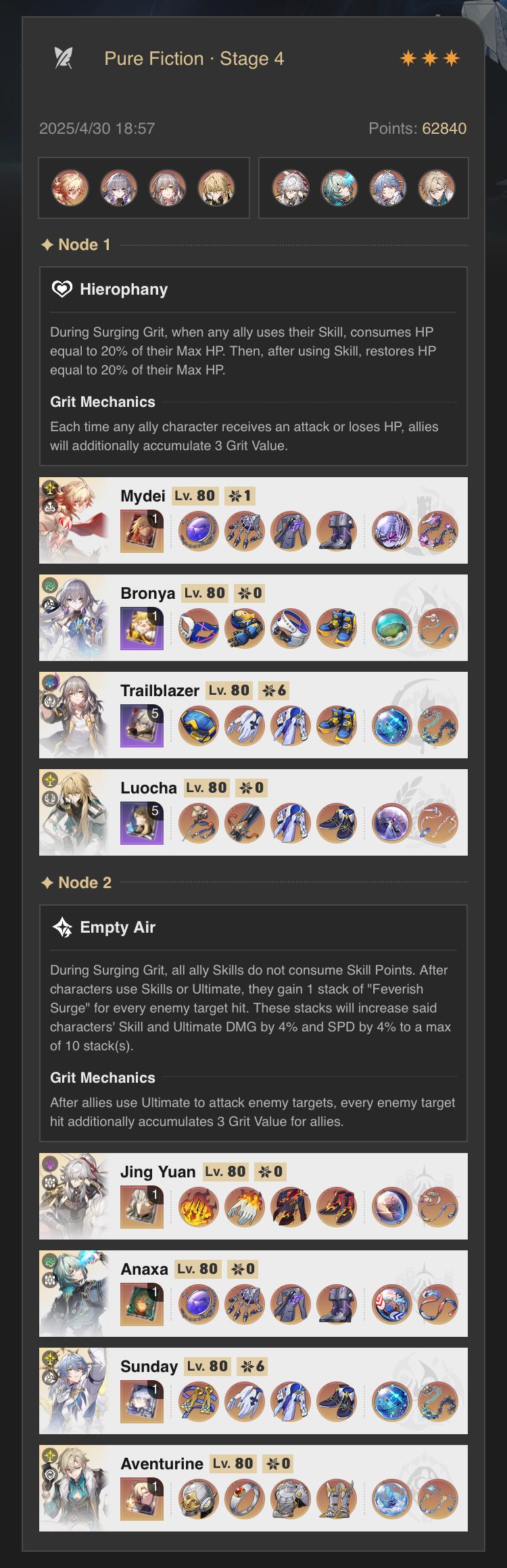Click the three-star rating
This screenshot has height=1568, width=507.
pos(430,58)
